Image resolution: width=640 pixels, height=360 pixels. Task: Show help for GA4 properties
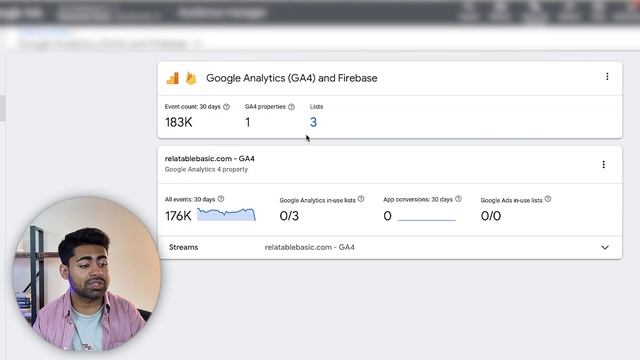point(291,107)
